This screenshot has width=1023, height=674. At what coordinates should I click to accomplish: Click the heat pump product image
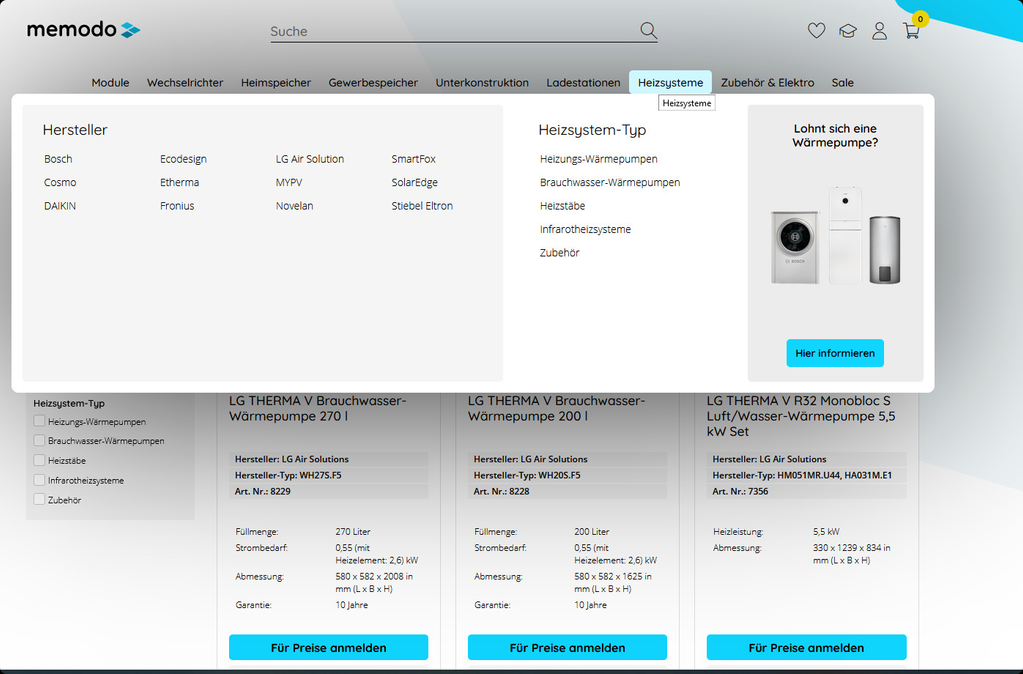[834, 236]
